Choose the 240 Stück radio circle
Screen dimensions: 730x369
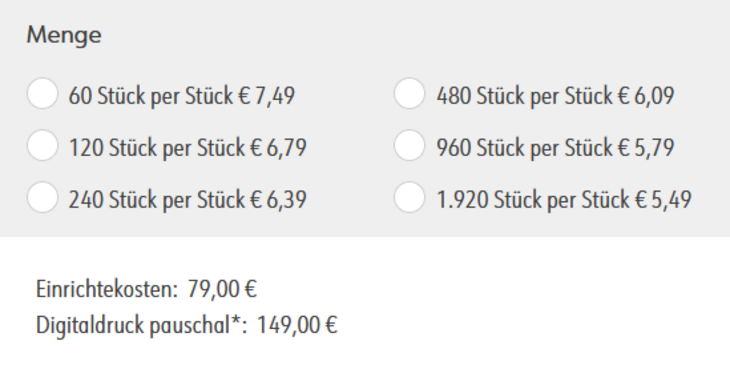click(42, 197)
